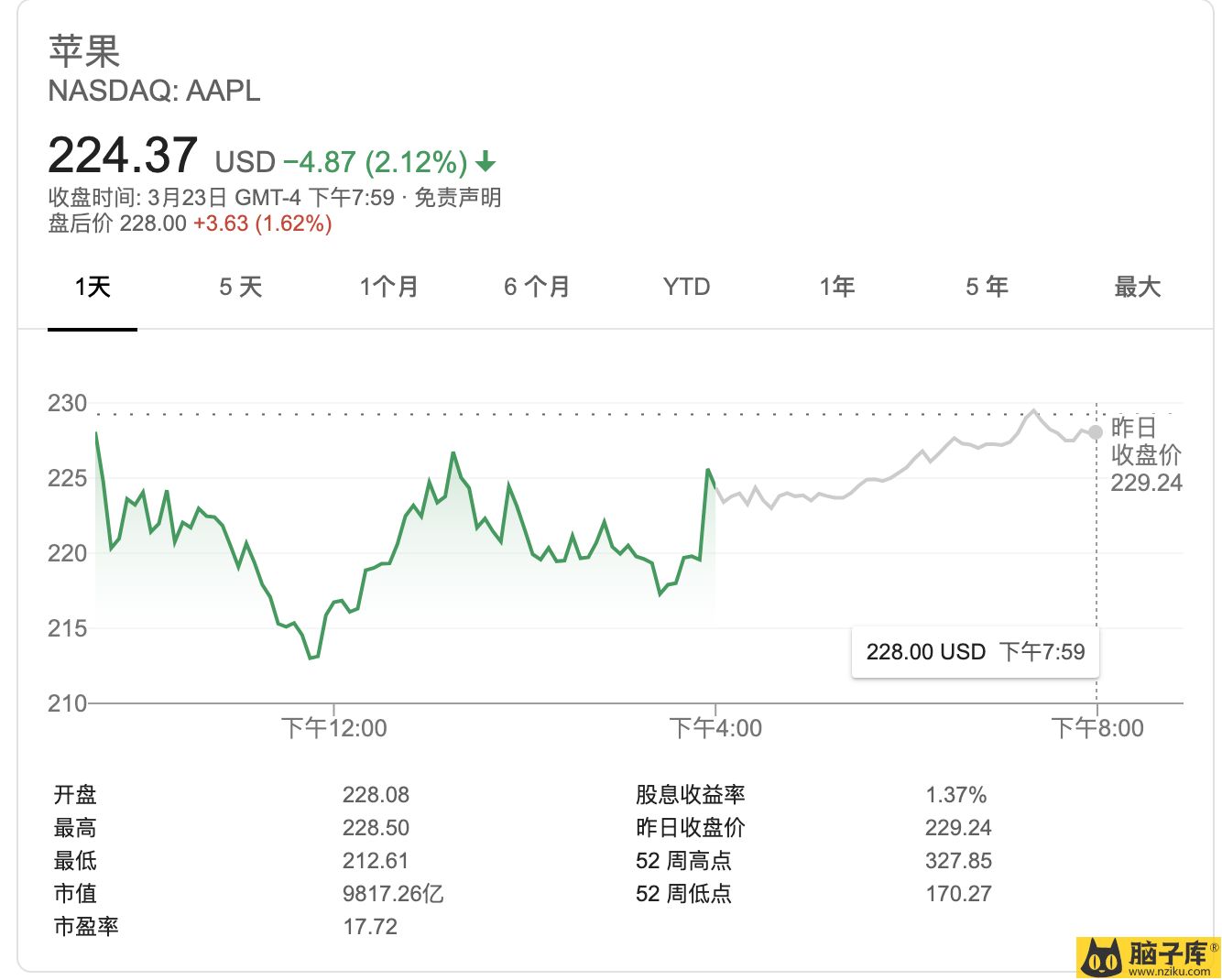Click the green down arrow icon

(x=486, y=163)
